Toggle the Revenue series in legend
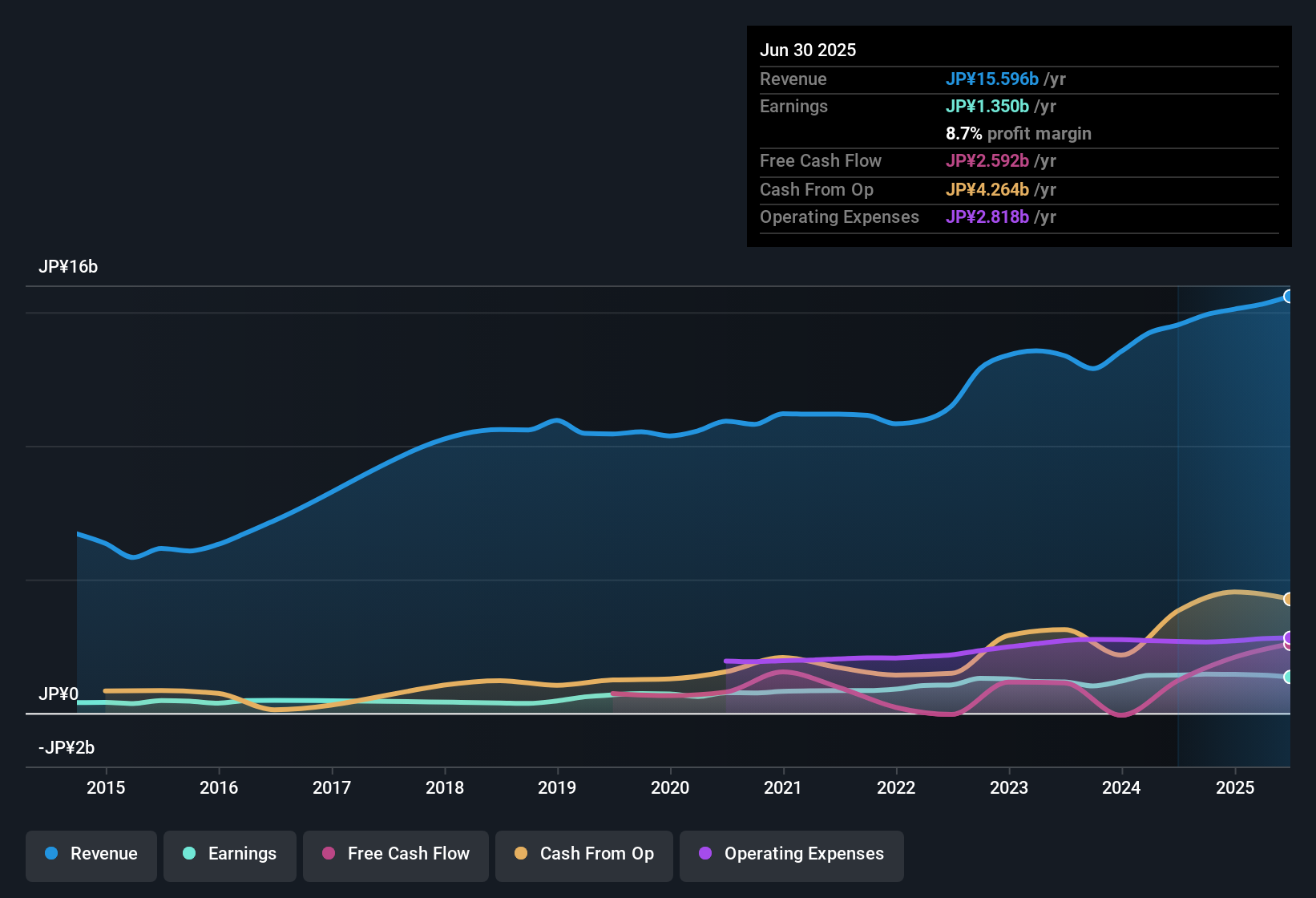1316x898 pixels. pos(91,854)
